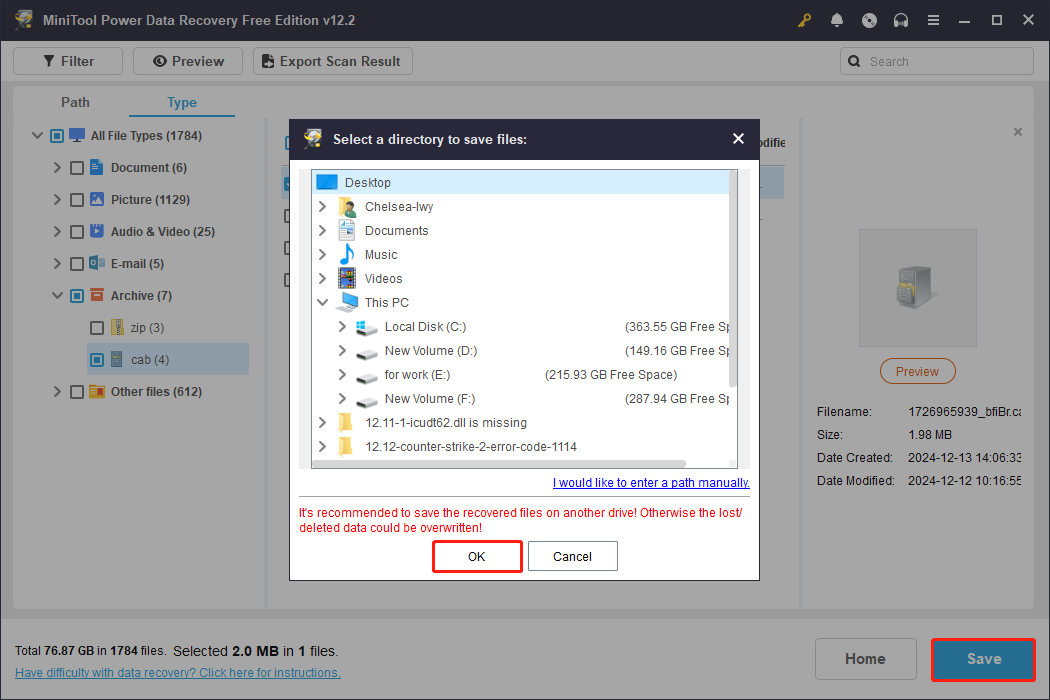
Task: Expand New Volume (F:)
Action: [342, 399]
